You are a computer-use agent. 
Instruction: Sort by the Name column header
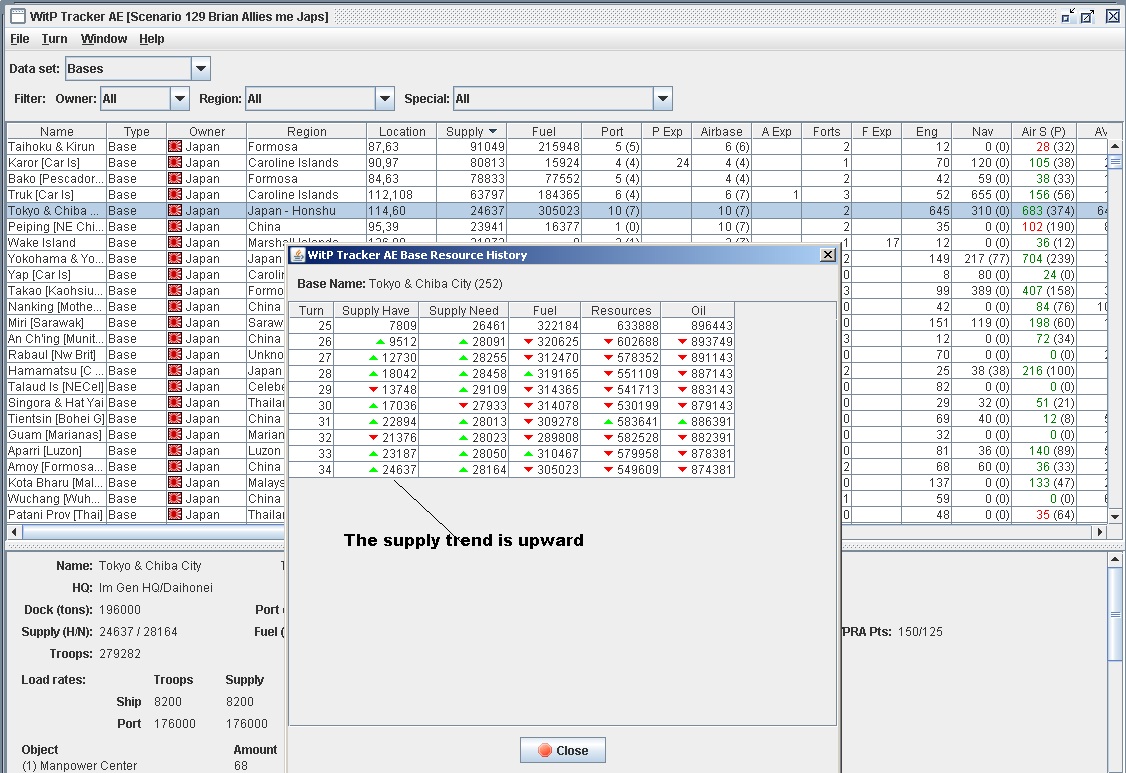(57, 131)
